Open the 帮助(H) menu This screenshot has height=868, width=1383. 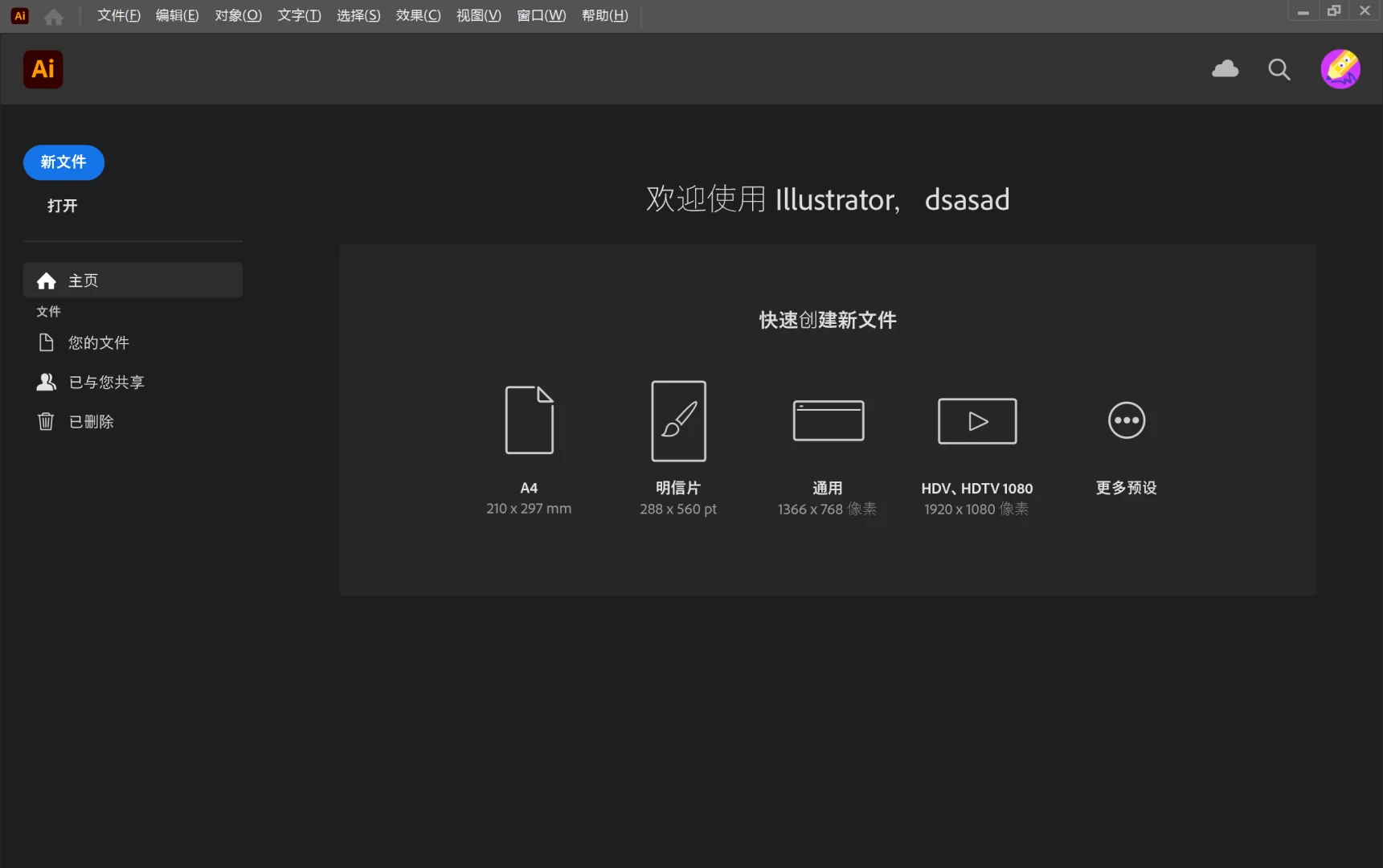tap(604, 15)
